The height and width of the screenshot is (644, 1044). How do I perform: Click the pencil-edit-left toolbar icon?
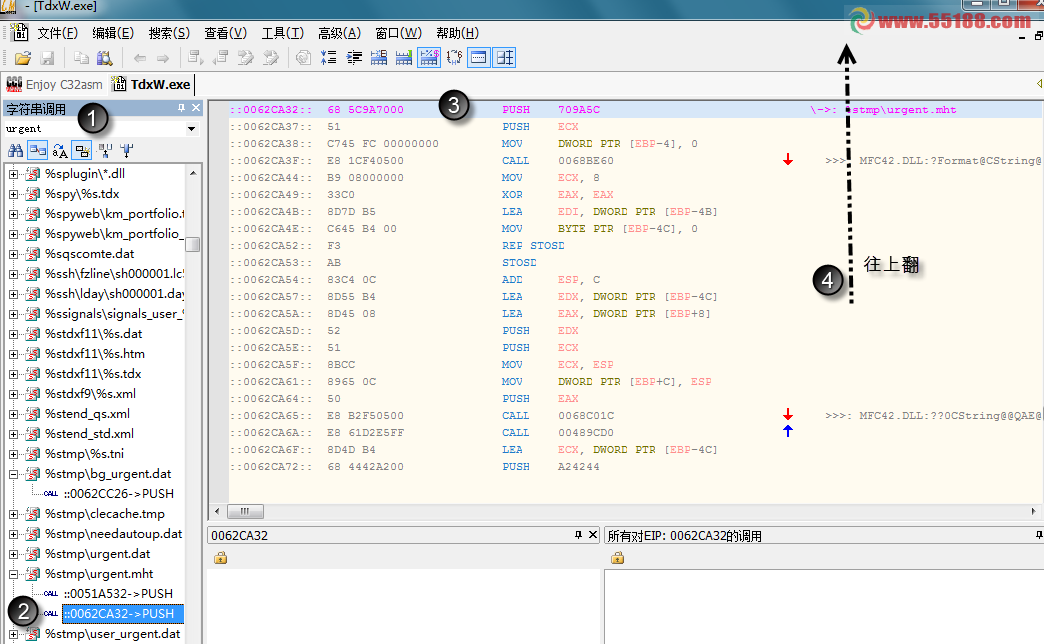point(270,58)
